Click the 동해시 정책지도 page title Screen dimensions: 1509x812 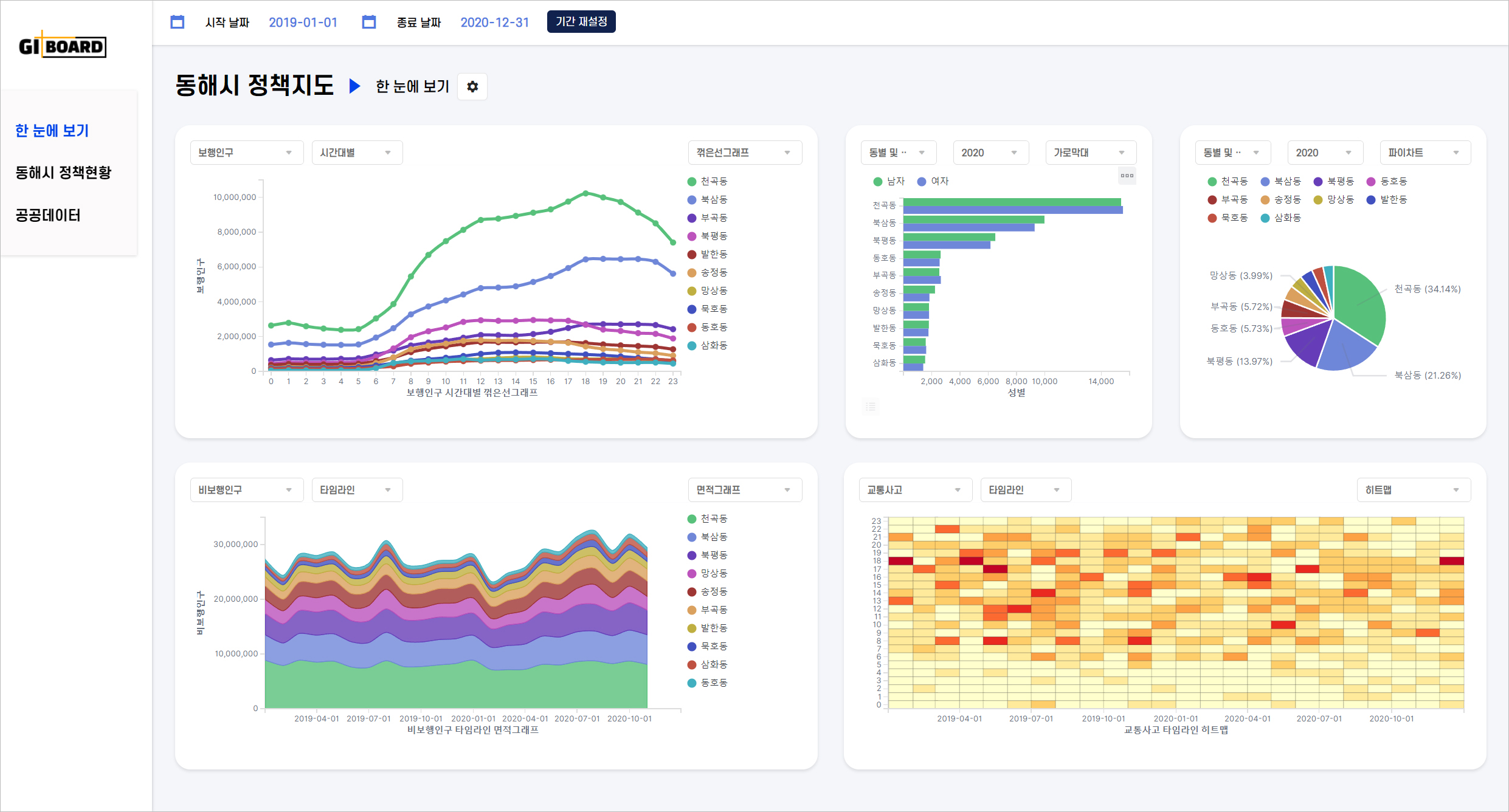254,85
